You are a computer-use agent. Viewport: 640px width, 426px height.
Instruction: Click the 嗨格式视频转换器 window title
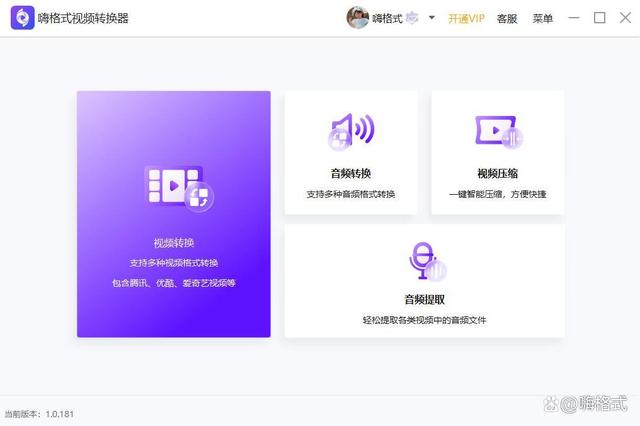tap(83, 18)
